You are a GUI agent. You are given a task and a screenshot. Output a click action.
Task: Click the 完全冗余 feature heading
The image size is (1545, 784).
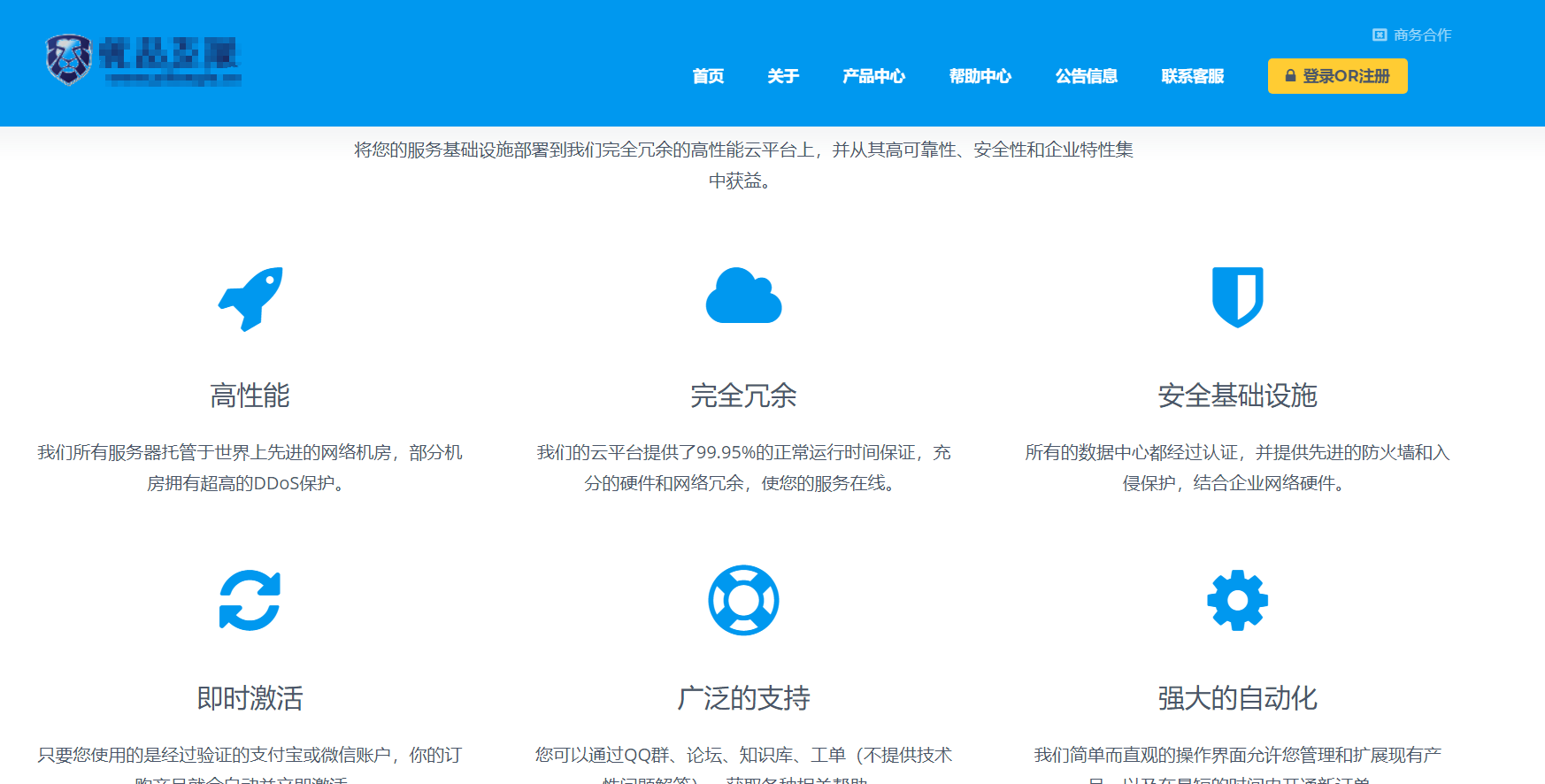pyautogui.click(x=743, y=396)
